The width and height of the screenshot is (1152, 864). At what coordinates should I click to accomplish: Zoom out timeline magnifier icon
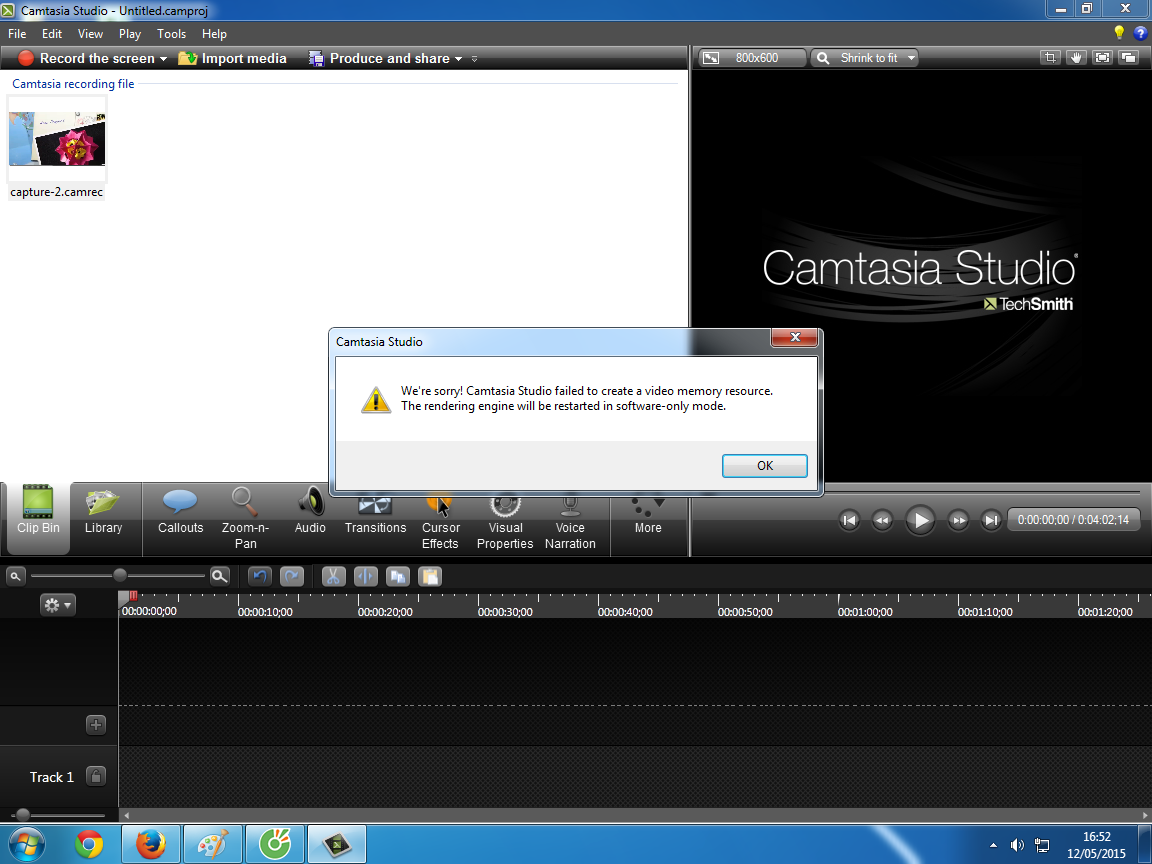click(15, 576)
